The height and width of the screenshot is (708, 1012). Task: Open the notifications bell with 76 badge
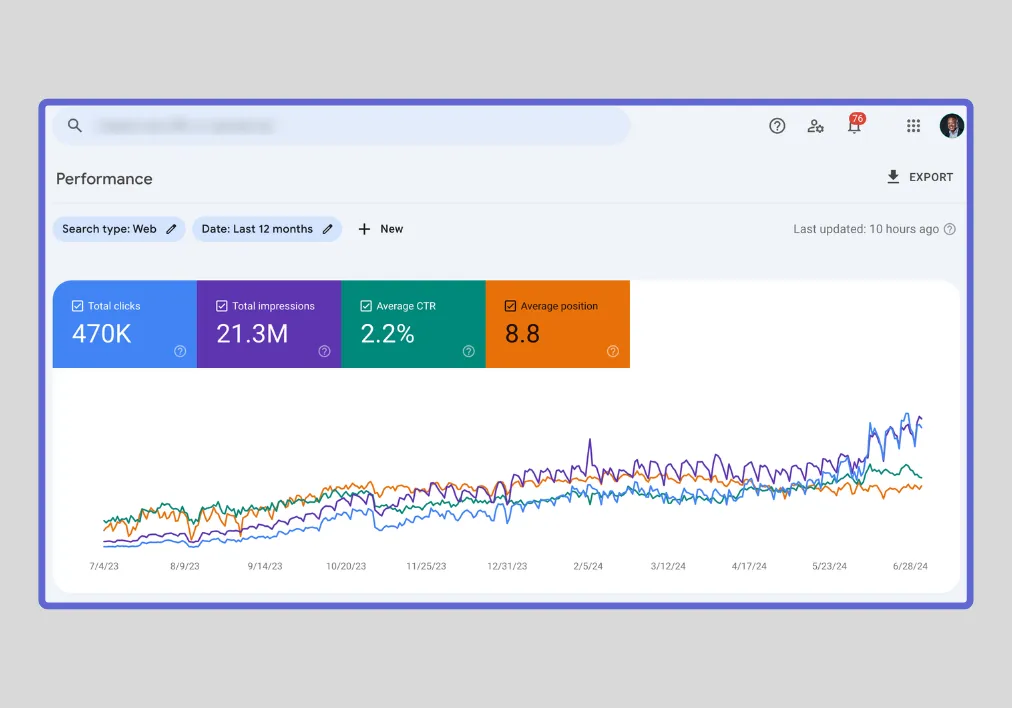pyautogui.click(x=854, y=126)
